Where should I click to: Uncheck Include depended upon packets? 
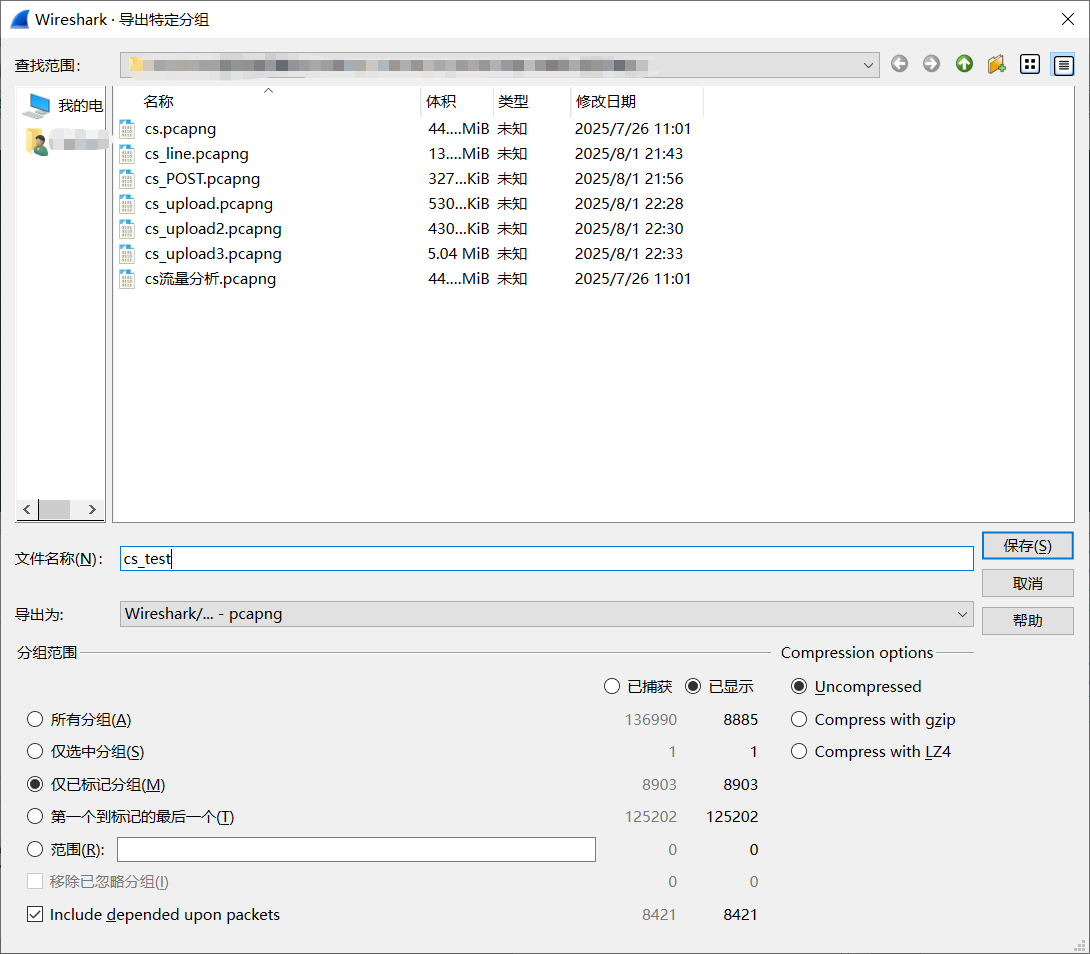(x=35, y=914)
